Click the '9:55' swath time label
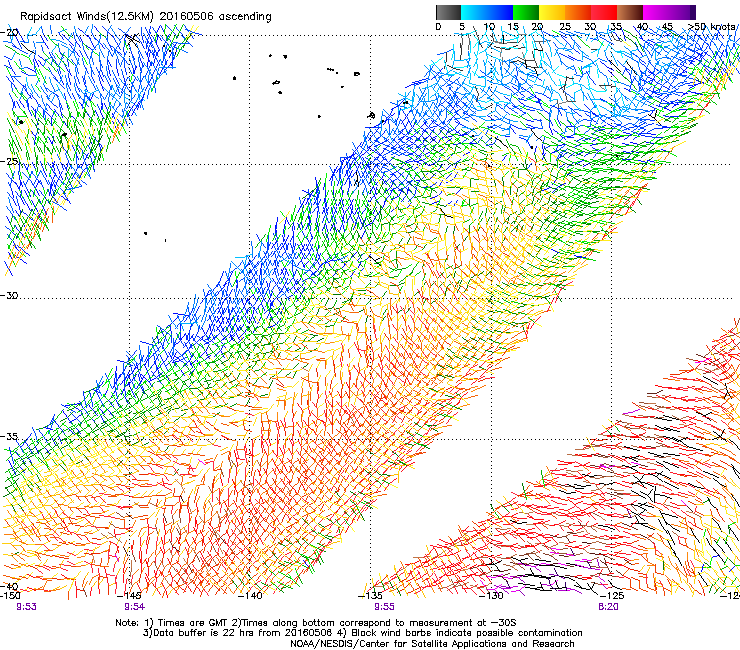Image resolution: width=740 pixels, height=650 pixels. pyautogui.click(x=384, y=607)
